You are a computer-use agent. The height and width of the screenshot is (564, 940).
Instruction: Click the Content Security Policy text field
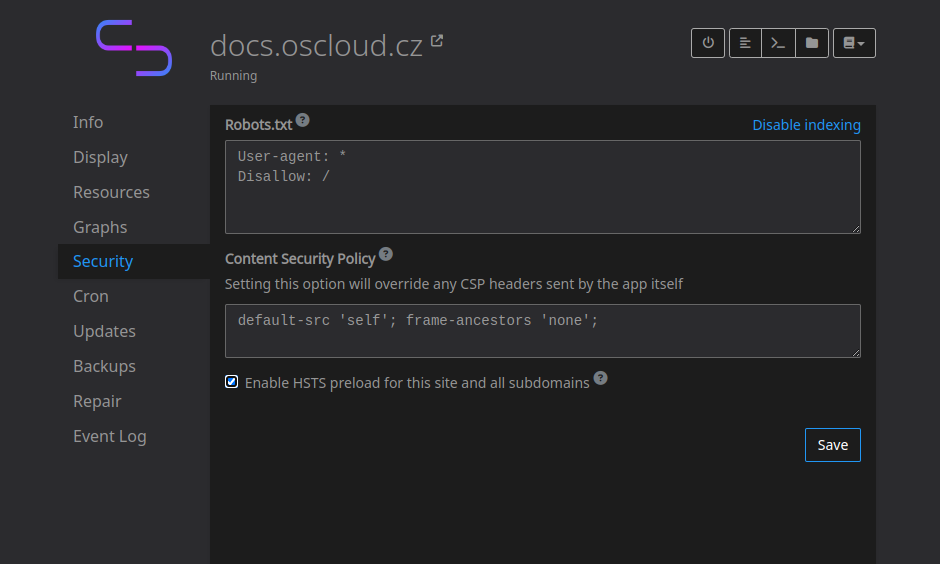tap(542, 331)
